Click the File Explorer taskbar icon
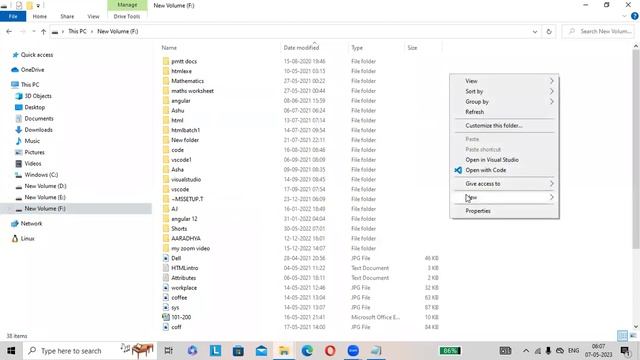The height and width of the screenshot is (360, 640). 284,351
